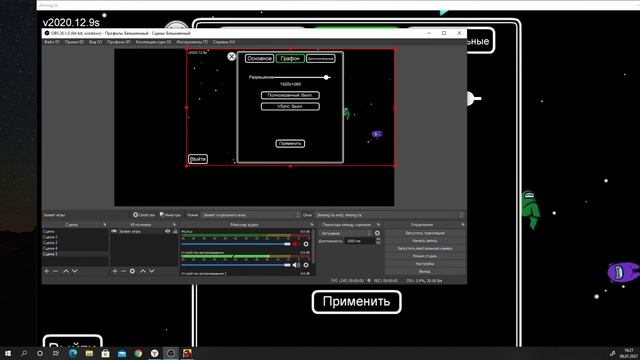Open File Explorer from taskbar

(89, 353)
